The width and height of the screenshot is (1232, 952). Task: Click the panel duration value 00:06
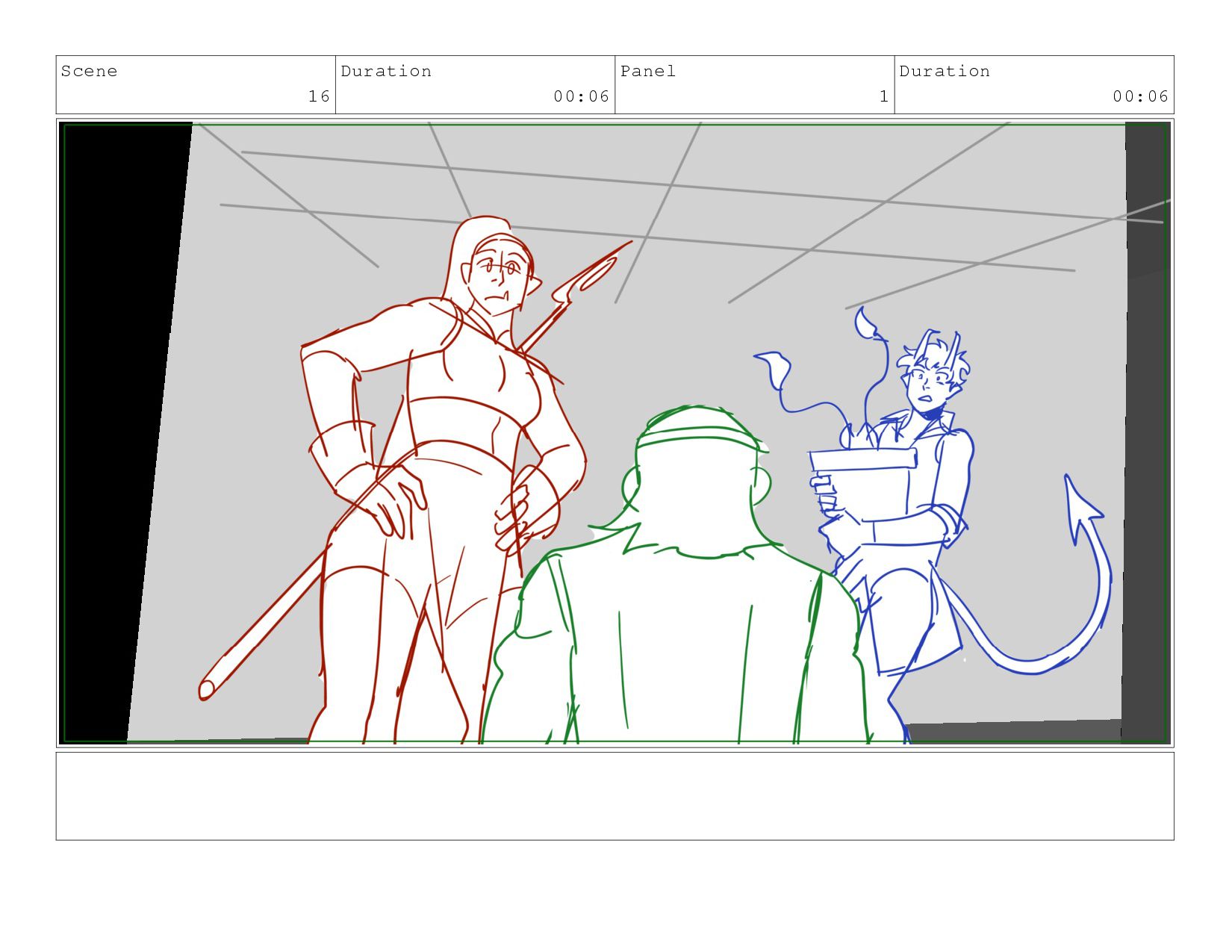pyautogui.click(x=1140, y=96)
